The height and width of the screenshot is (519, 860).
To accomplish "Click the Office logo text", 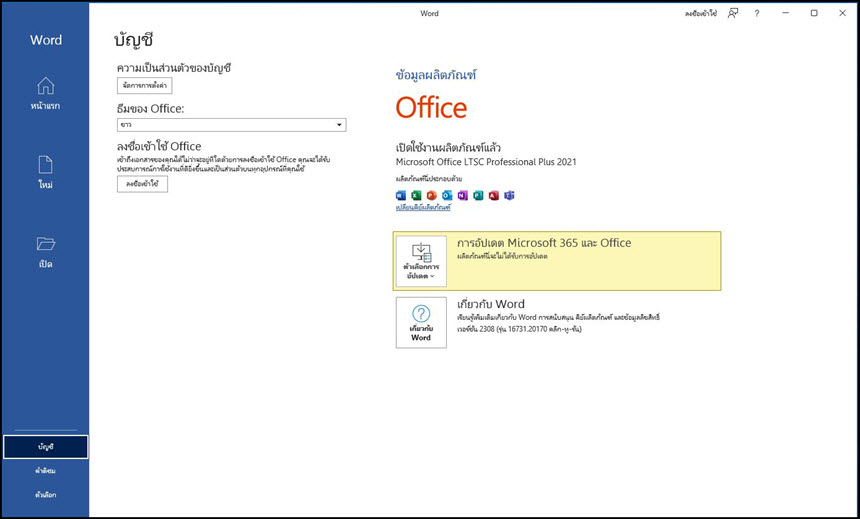I will [x=431, y=108].
